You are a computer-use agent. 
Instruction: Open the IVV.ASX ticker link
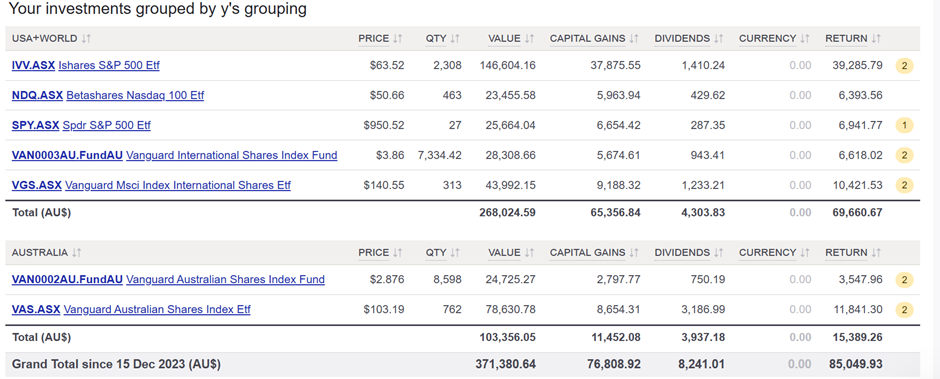[x=33, y=65]
